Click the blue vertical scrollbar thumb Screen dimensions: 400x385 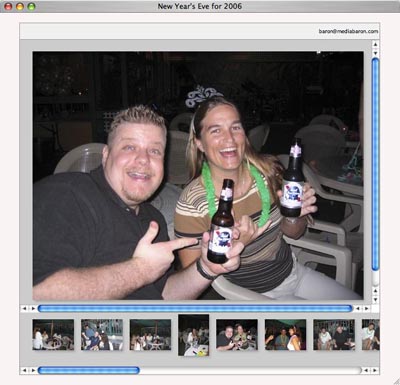375,164
